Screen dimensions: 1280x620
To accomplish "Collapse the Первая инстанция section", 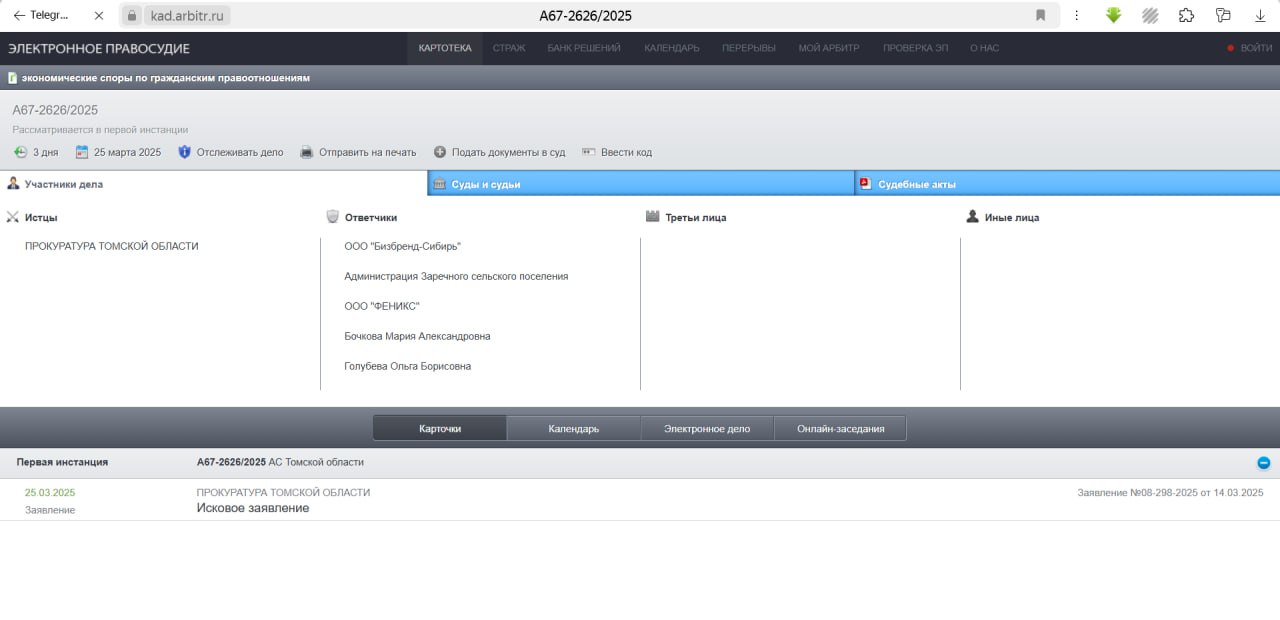I will coord(1263,463).
